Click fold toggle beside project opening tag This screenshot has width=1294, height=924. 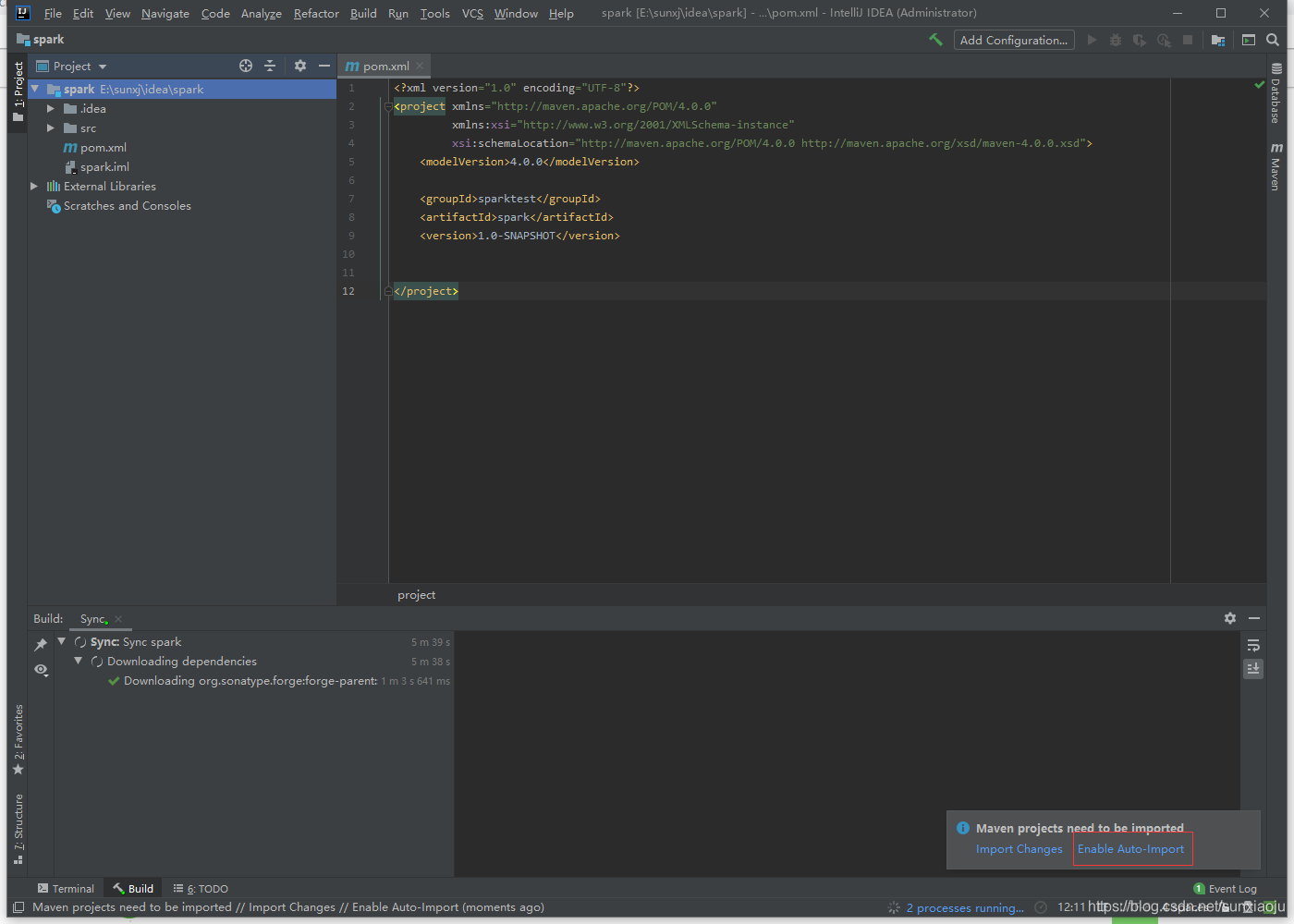[x=388, y=106]
